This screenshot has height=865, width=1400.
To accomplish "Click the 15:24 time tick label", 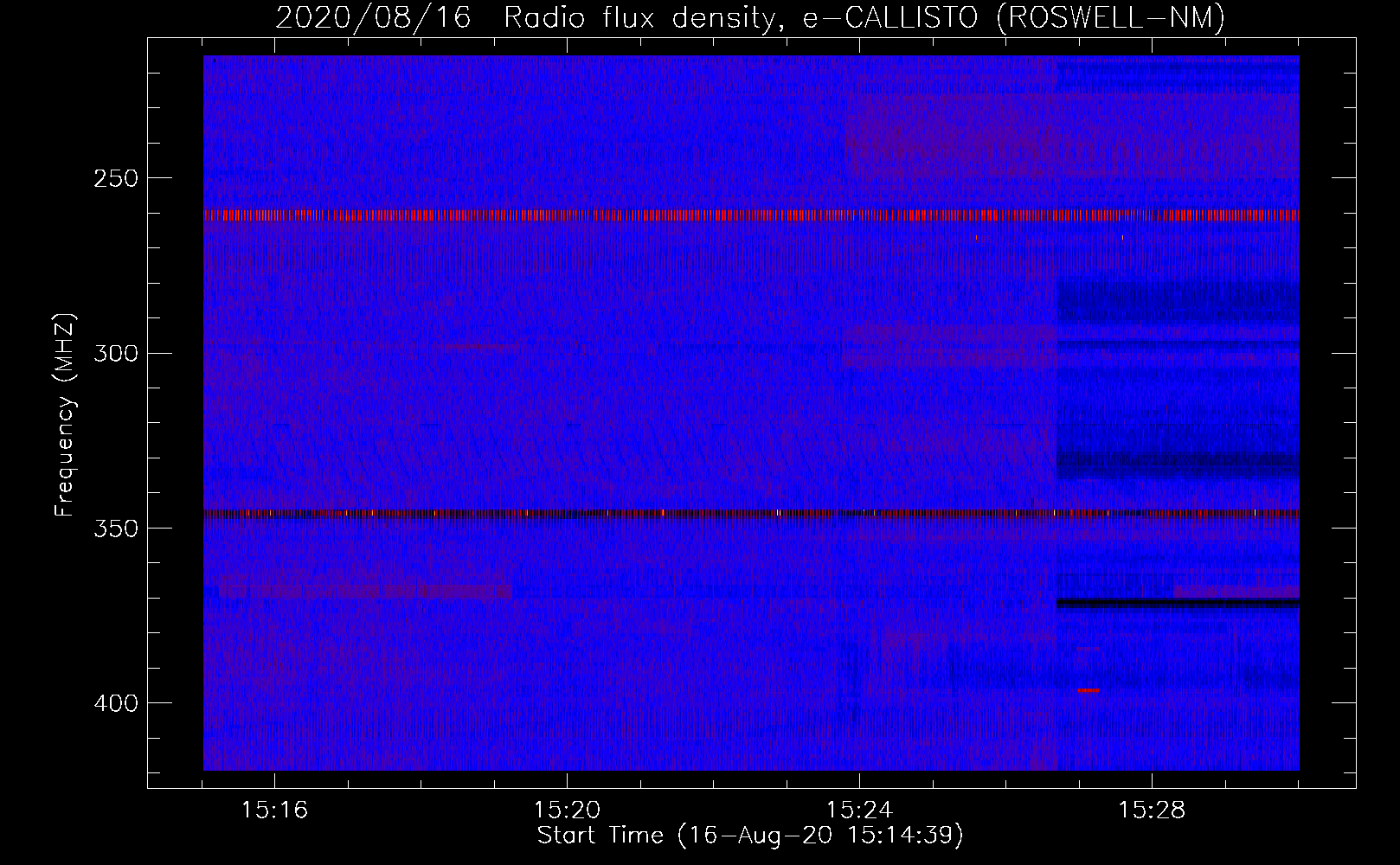I will pyautogui.click(x=859, y=811).
